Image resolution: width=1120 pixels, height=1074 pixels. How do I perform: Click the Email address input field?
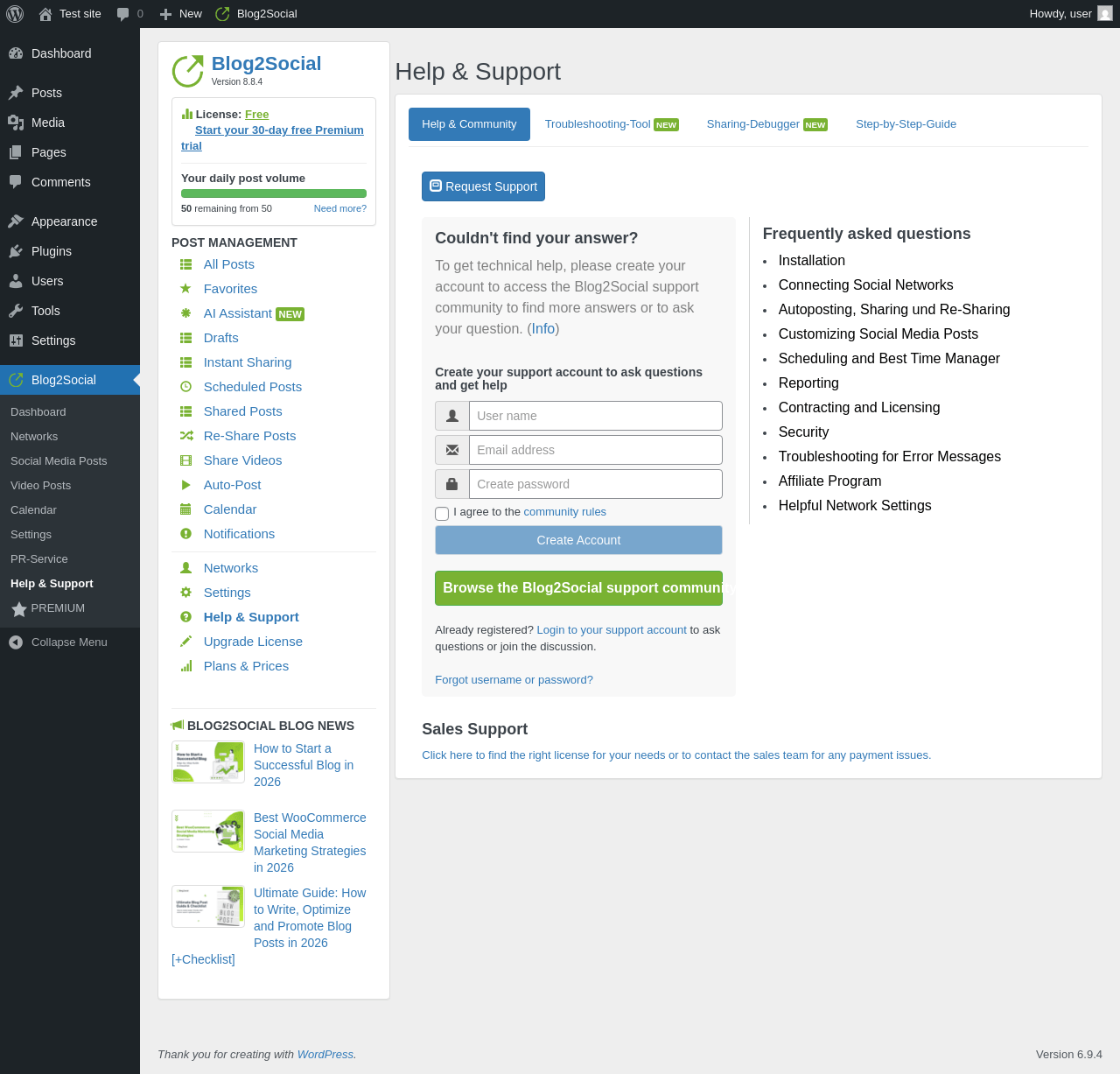click(x=596, y=450)
